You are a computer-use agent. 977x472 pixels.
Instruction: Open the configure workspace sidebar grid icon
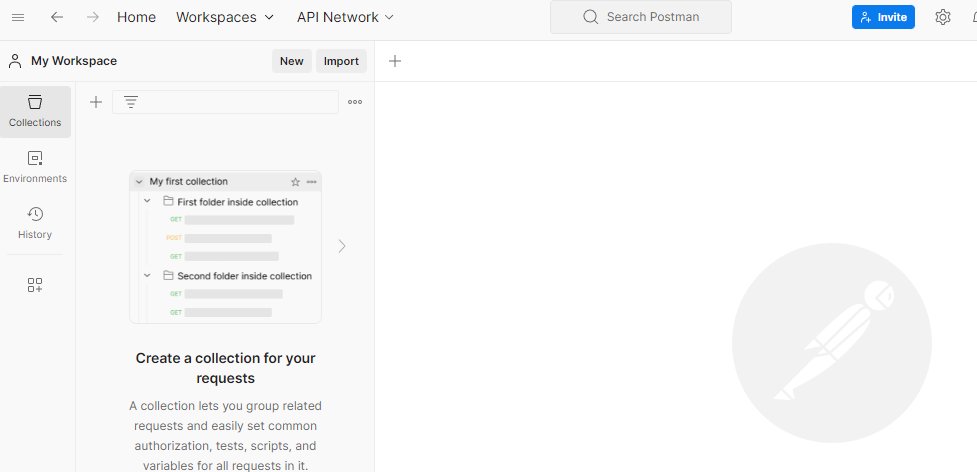[35, 285]
